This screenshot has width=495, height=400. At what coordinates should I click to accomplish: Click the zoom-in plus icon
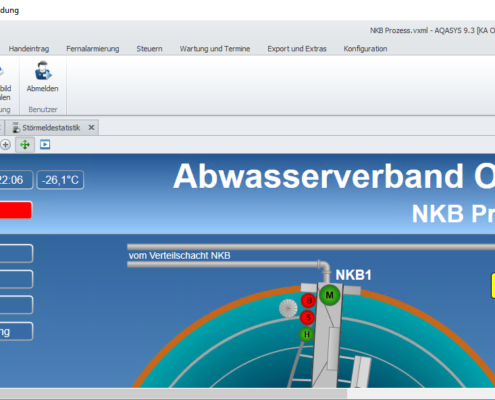[5, 145]
